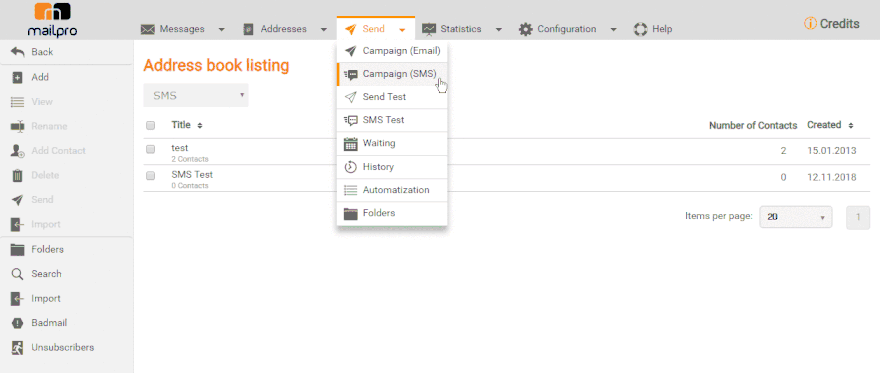Image resolution: width=880 pixels, height=373 pixels.
Task: Expand the Messages menu arrow
Action: tap(222, 29)
